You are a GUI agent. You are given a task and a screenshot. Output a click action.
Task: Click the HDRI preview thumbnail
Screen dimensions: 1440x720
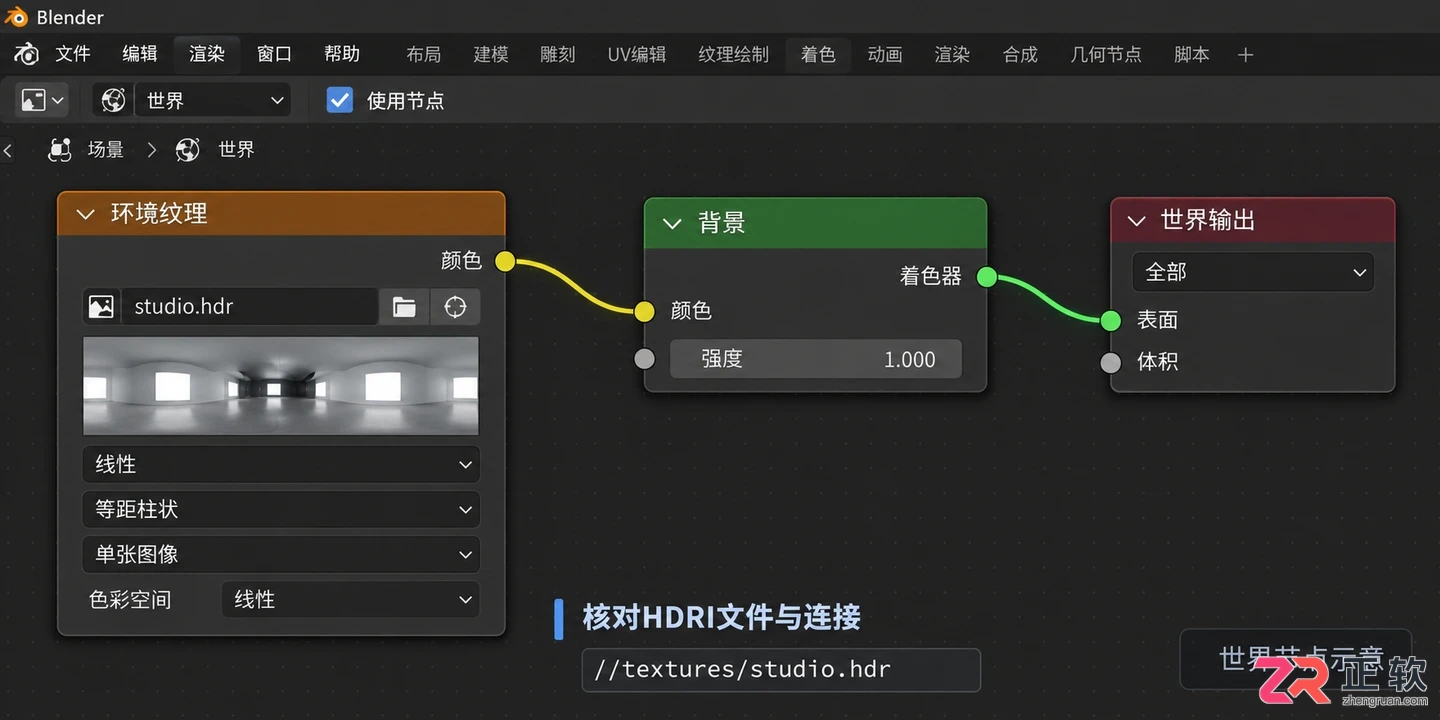281,386
